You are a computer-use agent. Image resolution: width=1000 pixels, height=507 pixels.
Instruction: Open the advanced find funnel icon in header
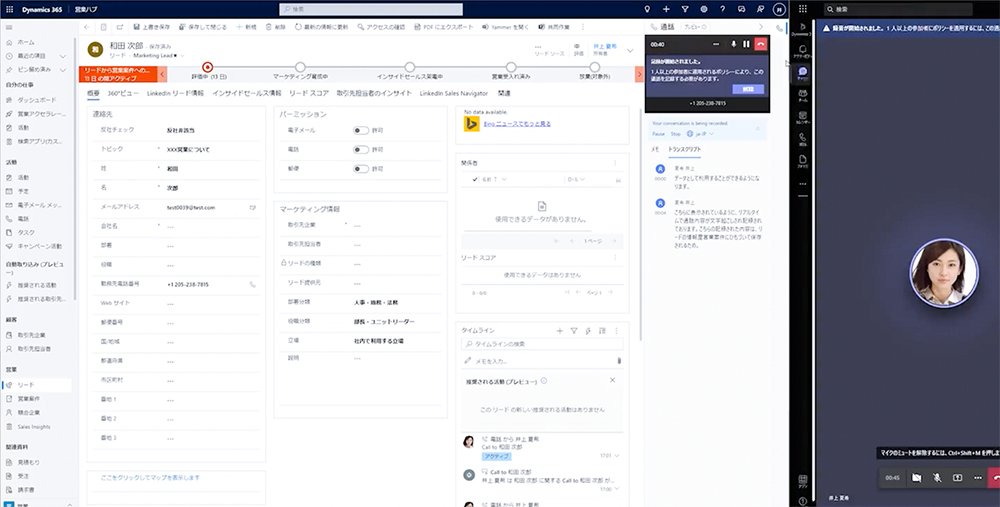tap(685, 9)
